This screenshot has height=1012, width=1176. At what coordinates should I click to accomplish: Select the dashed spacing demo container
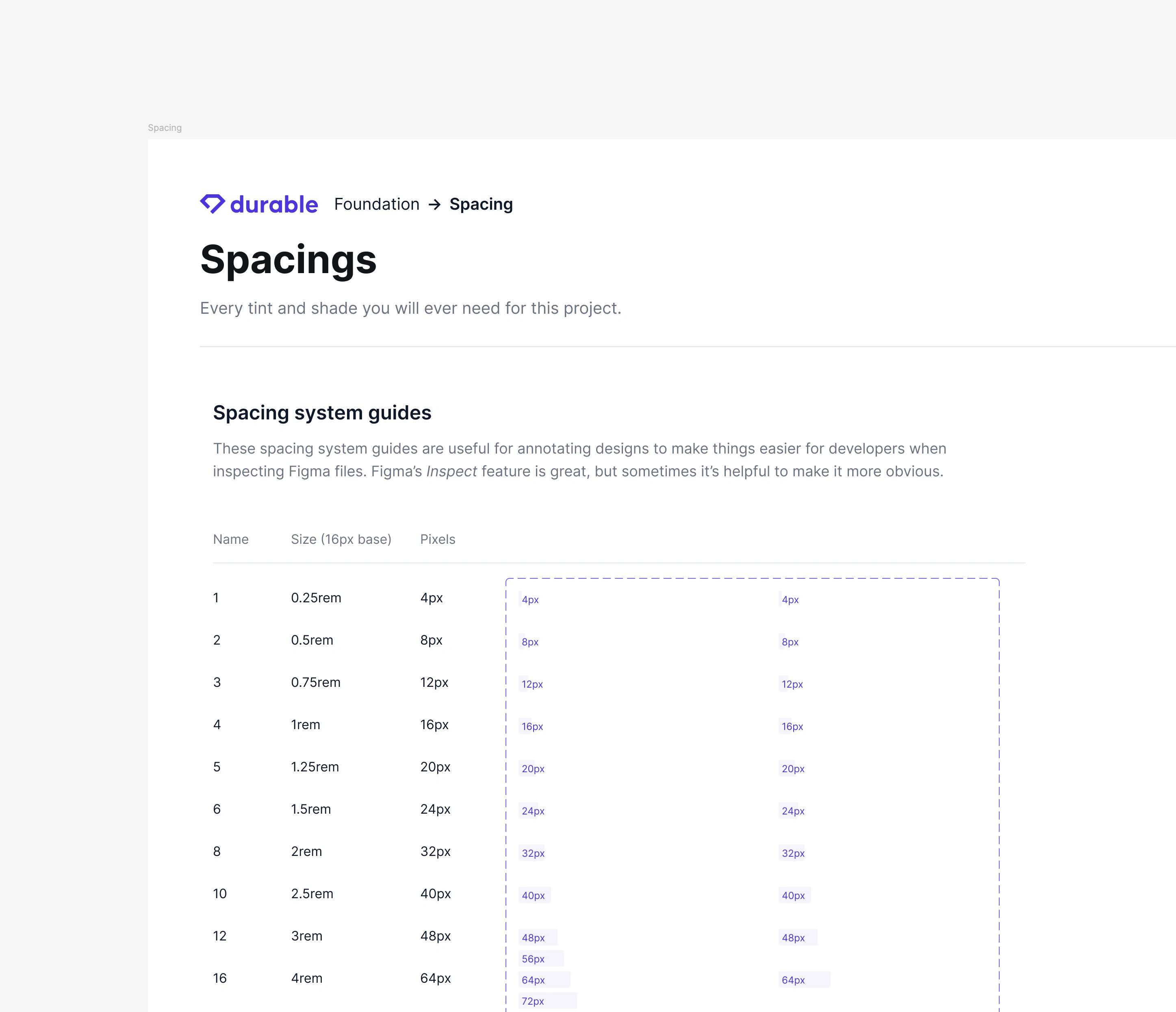[752, 795]
